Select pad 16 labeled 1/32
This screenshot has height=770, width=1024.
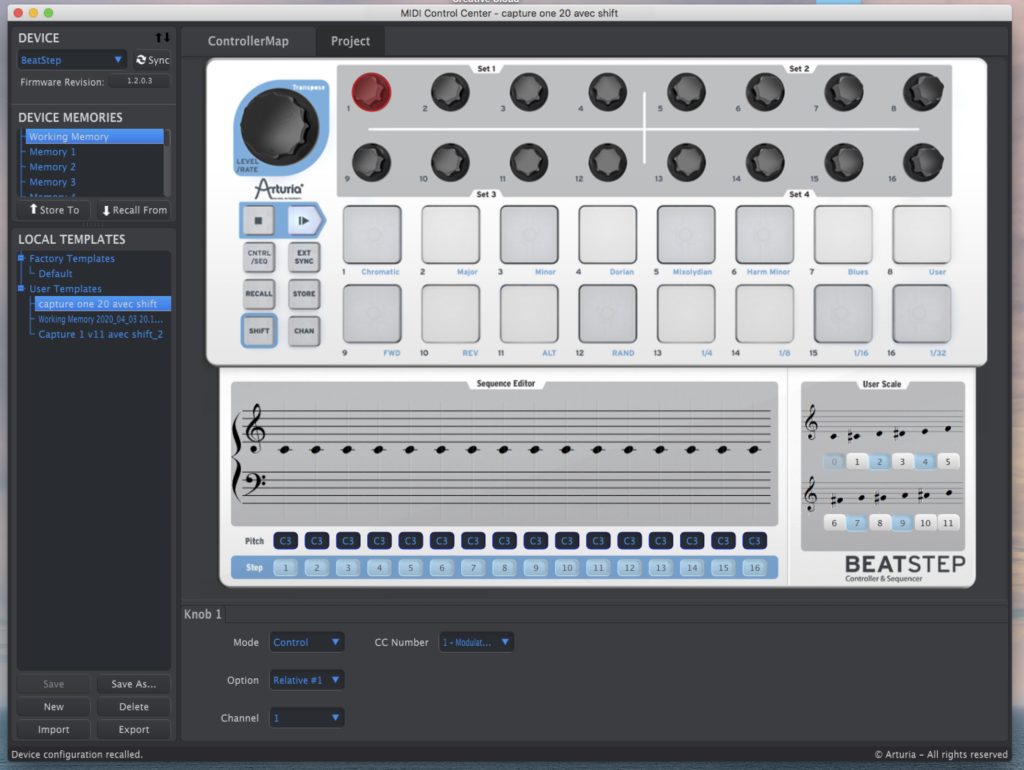[x=921, y=314]
